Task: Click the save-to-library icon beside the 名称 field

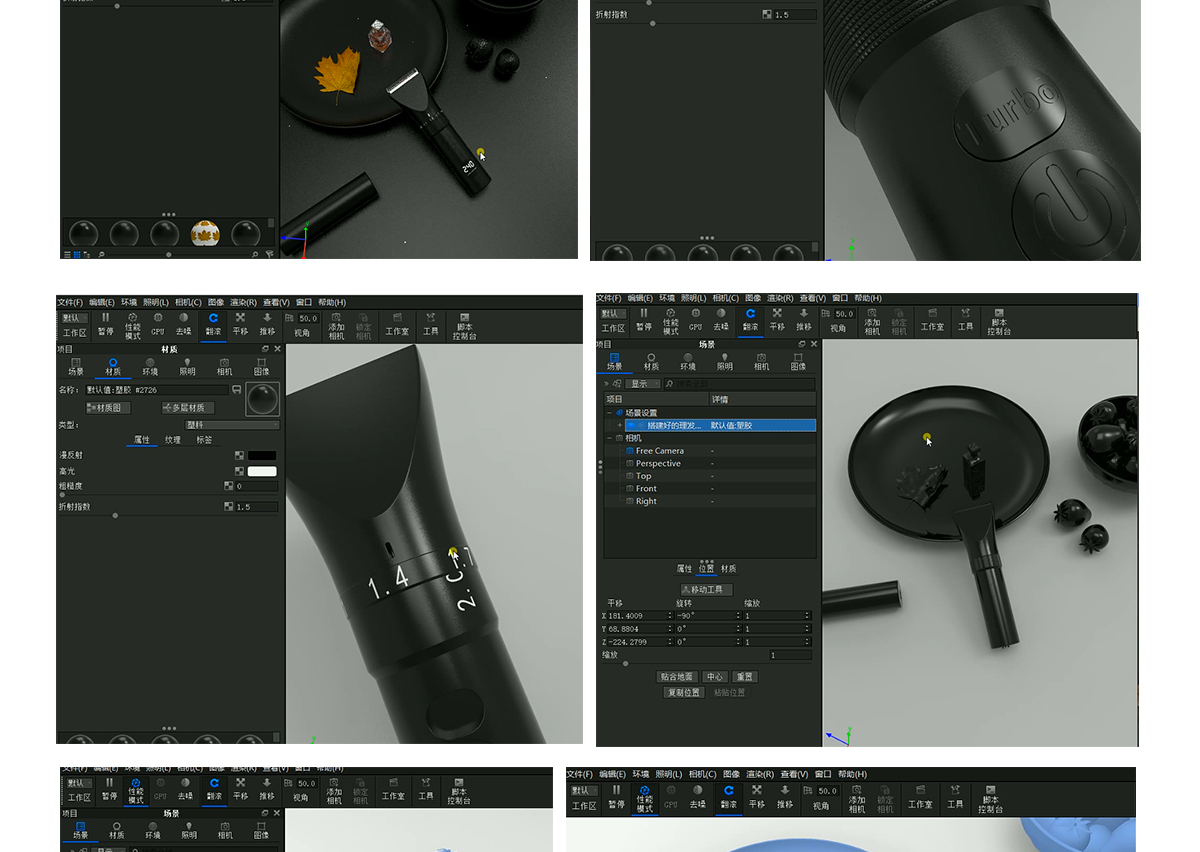Action: coord(237,389)
